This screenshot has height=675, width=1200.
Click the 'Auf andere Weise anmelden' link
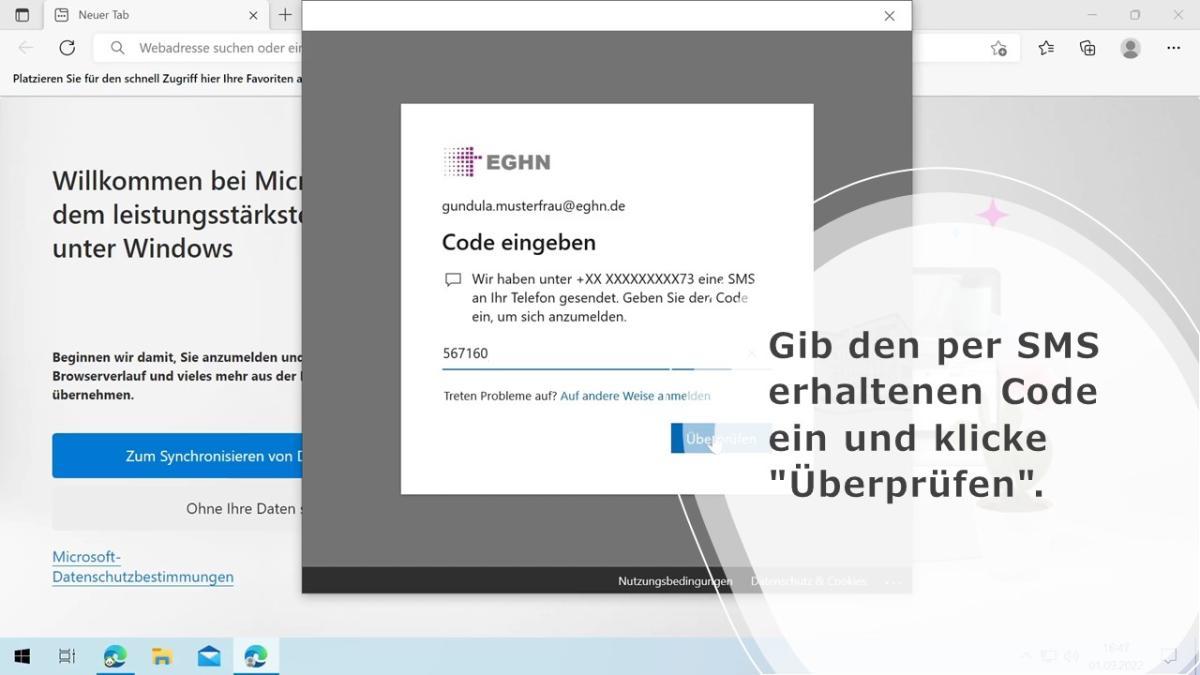click(635, 396)
